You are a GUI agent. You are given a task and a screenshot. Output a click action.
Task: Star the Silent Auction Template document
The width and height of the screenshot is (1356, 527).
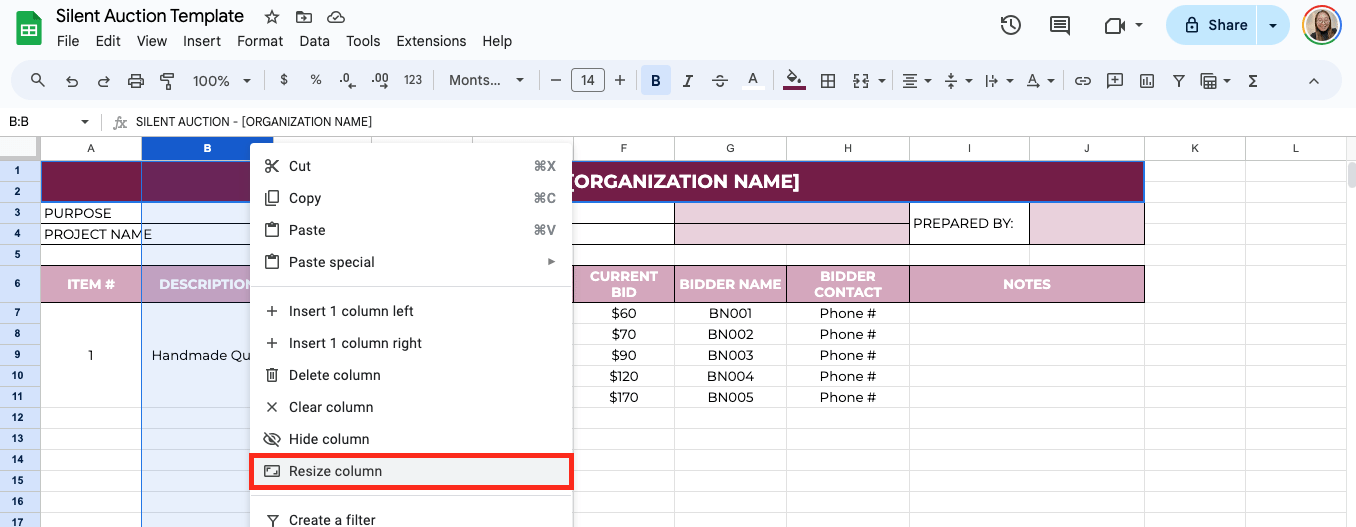[x=272, y=17]
